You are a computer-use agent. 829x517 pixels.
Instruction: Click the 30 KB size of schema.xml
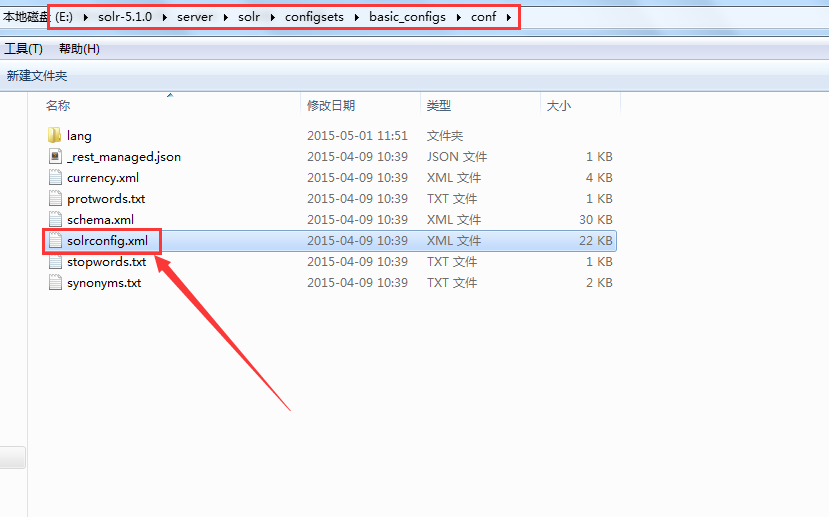click(596, 219)
